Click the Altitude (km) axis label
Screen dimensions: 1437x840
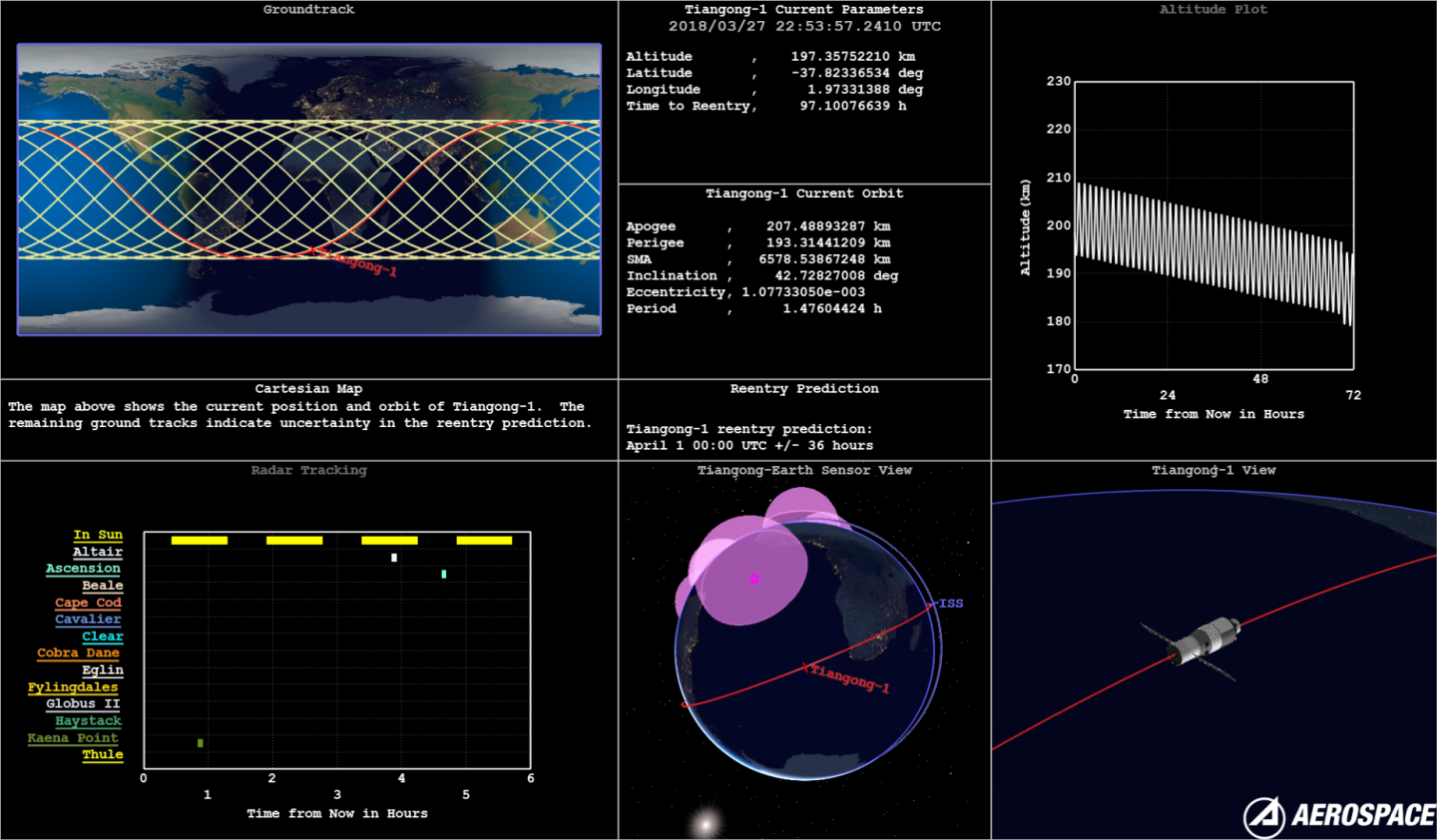(x=1025, y=227)
